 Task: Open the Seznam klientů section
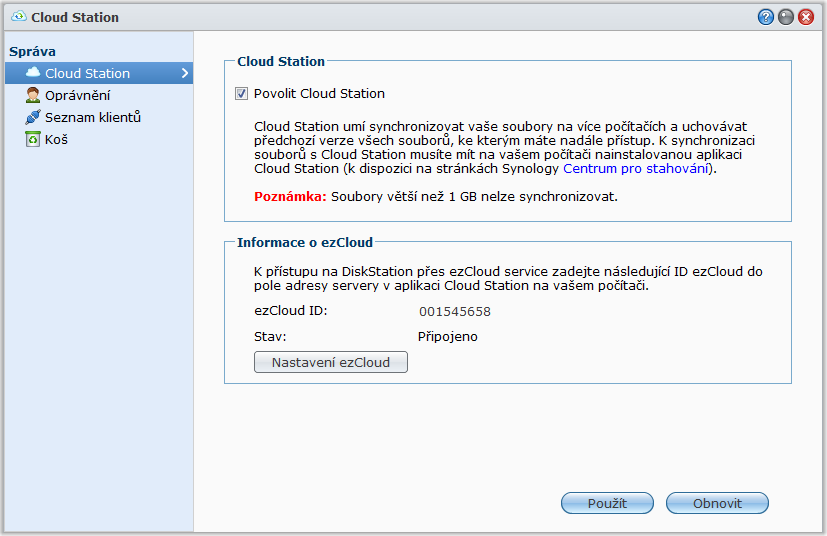93,117
